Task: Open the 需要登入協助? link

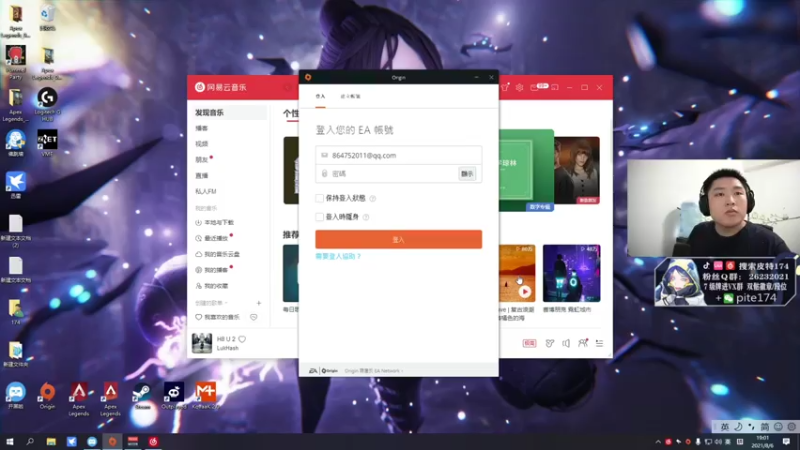Action: [x=338, y=256]
